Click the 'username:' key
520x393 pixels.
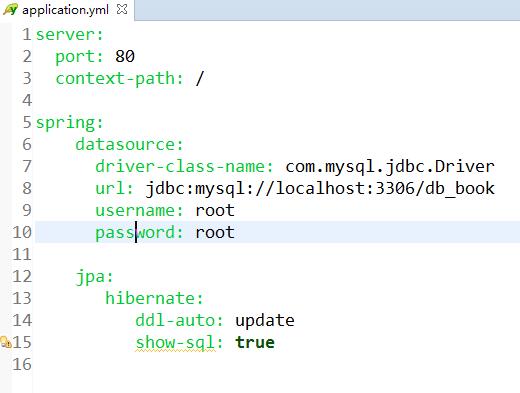140,211
